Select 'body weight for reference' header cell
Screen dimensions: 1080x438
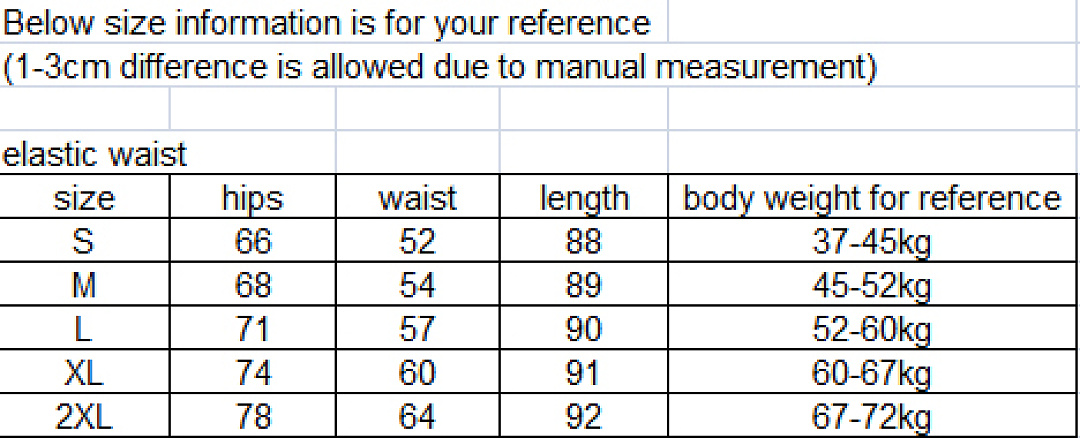tap(872, 197)
